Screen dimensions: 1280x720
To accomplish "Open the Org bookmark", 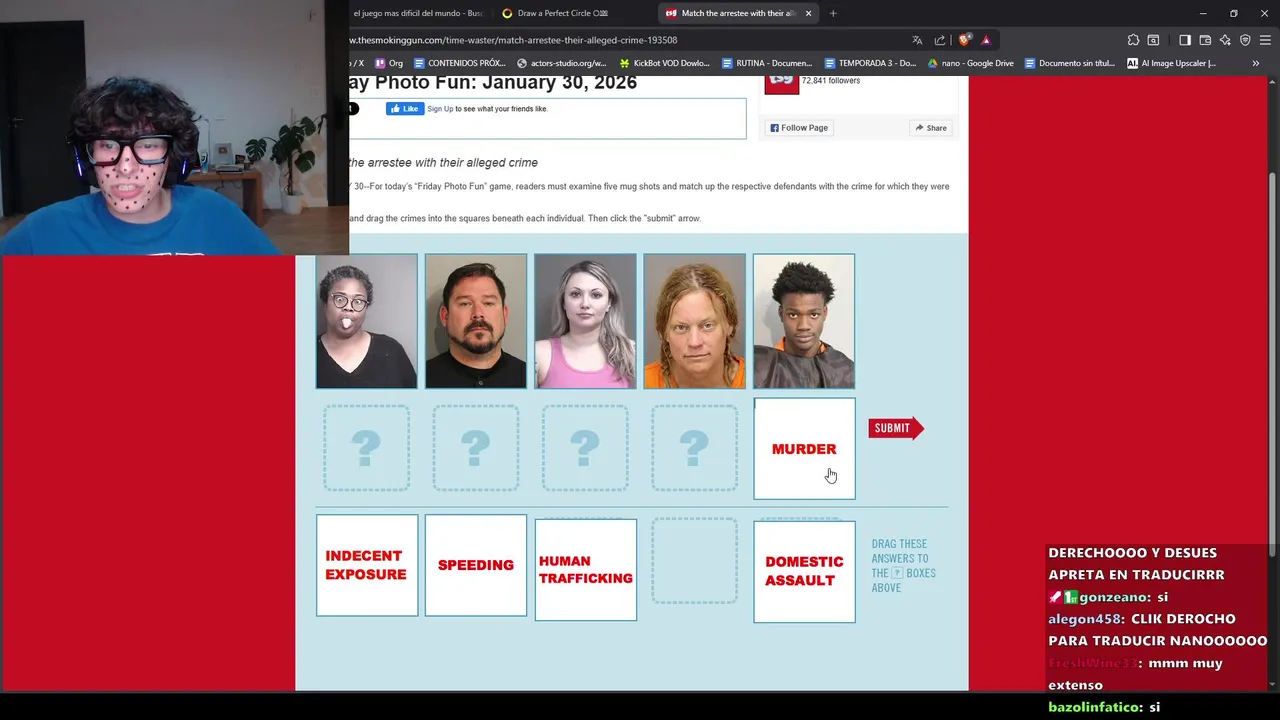I will pos(389,63).
